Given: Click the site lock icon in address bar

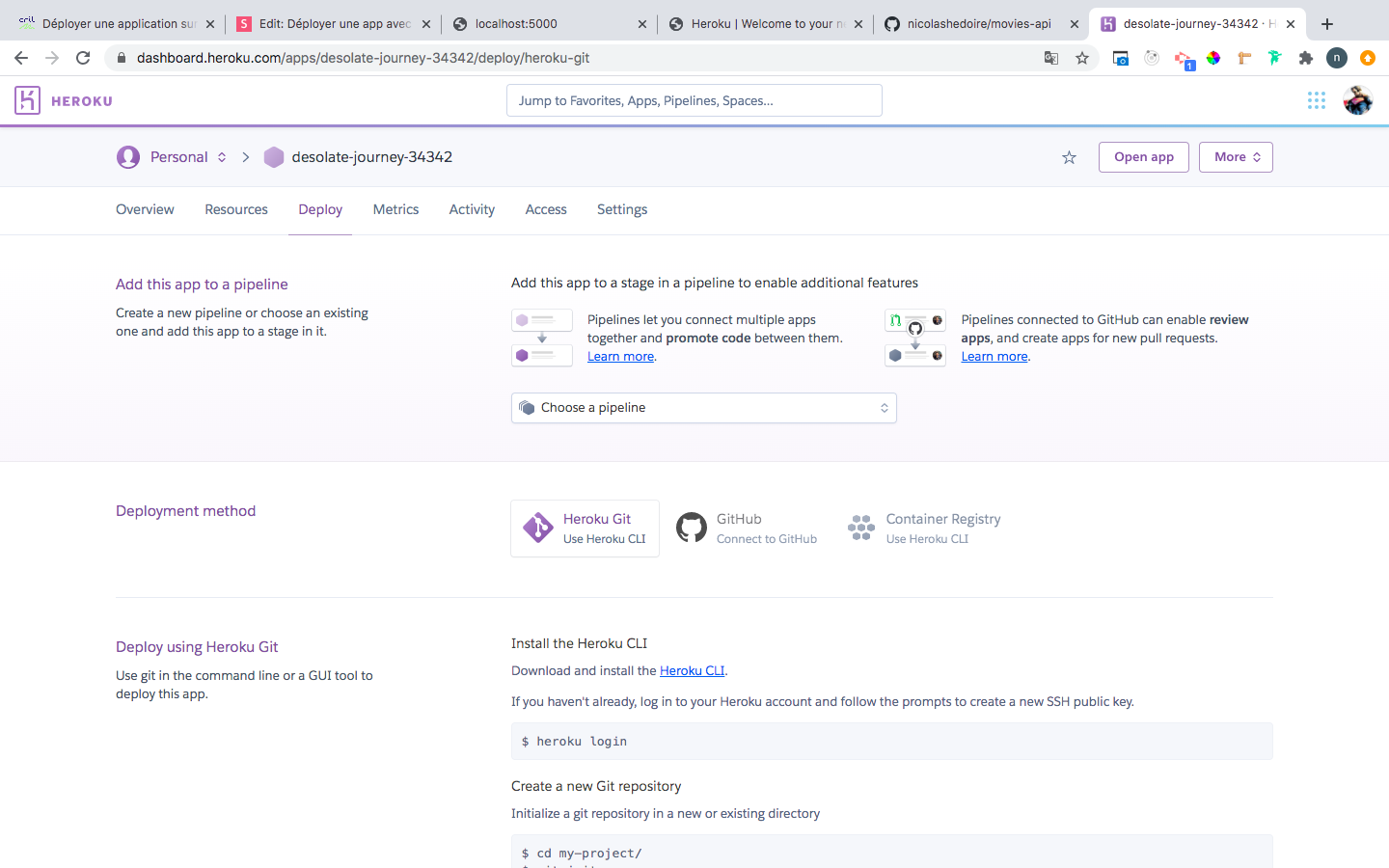Looking at the screenshot, I should (x=121, y=58).
